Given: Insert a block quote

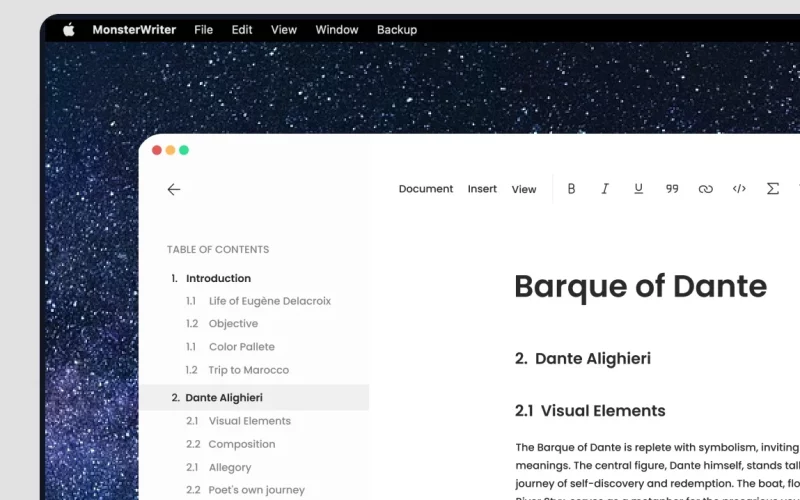Looking at the screenshot, I should 672,189.
